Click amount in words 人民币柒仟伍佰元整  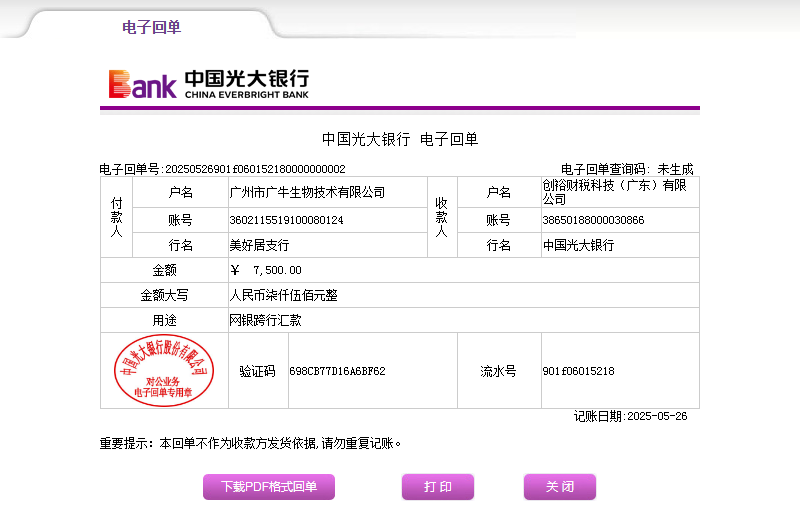pyautogui.click(x=283, y=296)
